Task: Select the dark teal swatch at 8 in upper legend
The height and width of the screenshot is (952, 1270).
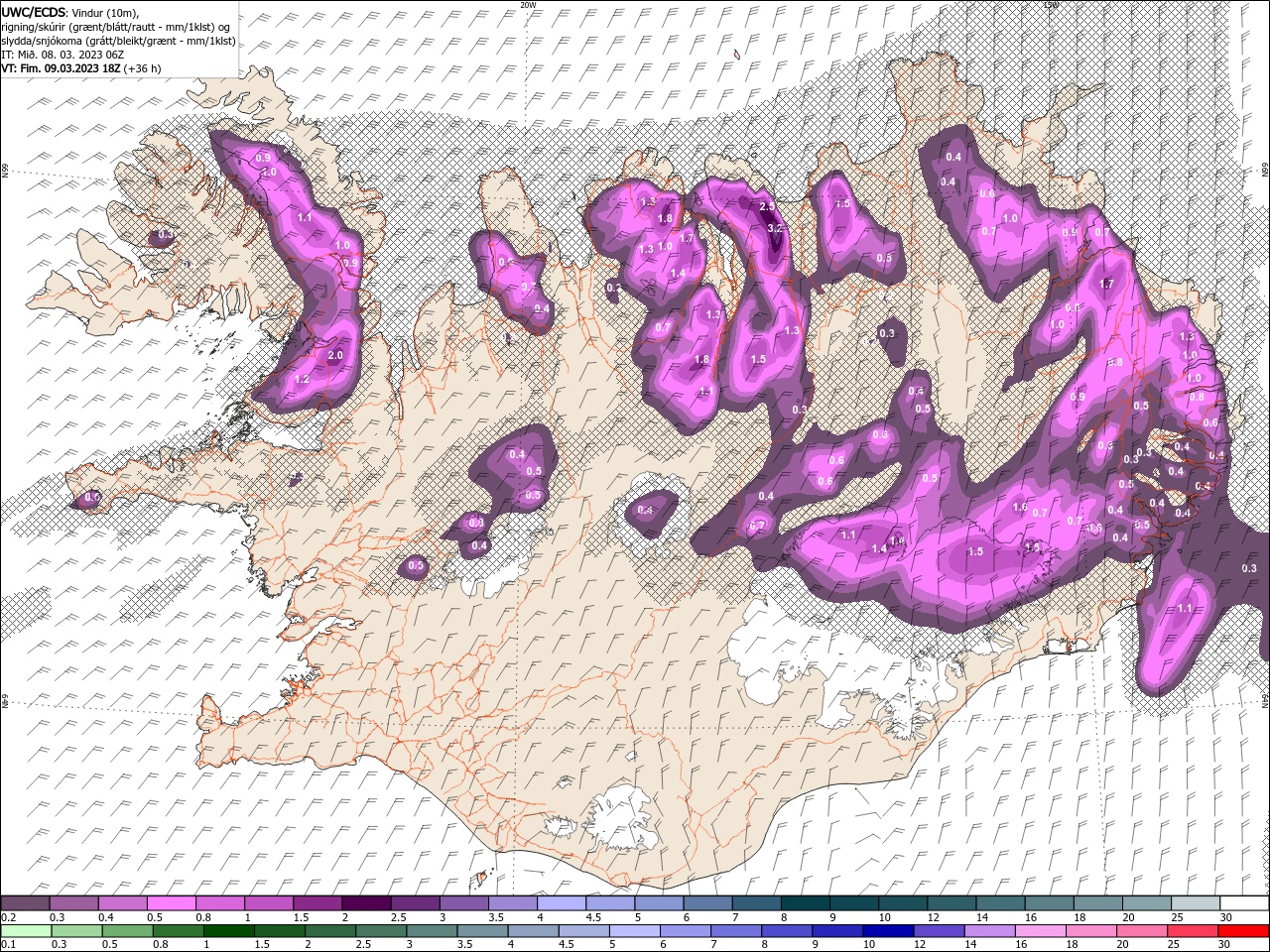Action: point(807,903)
